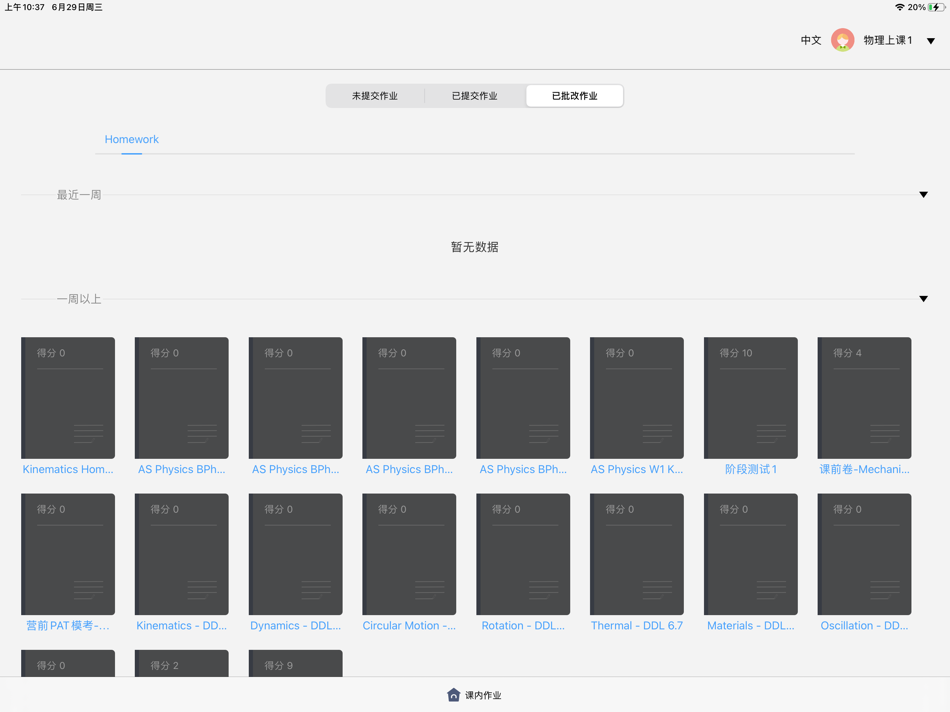This screenshot has width=950, height=712.
Task: Switch to the 已提交作业 tab
Action: [474, 96]
